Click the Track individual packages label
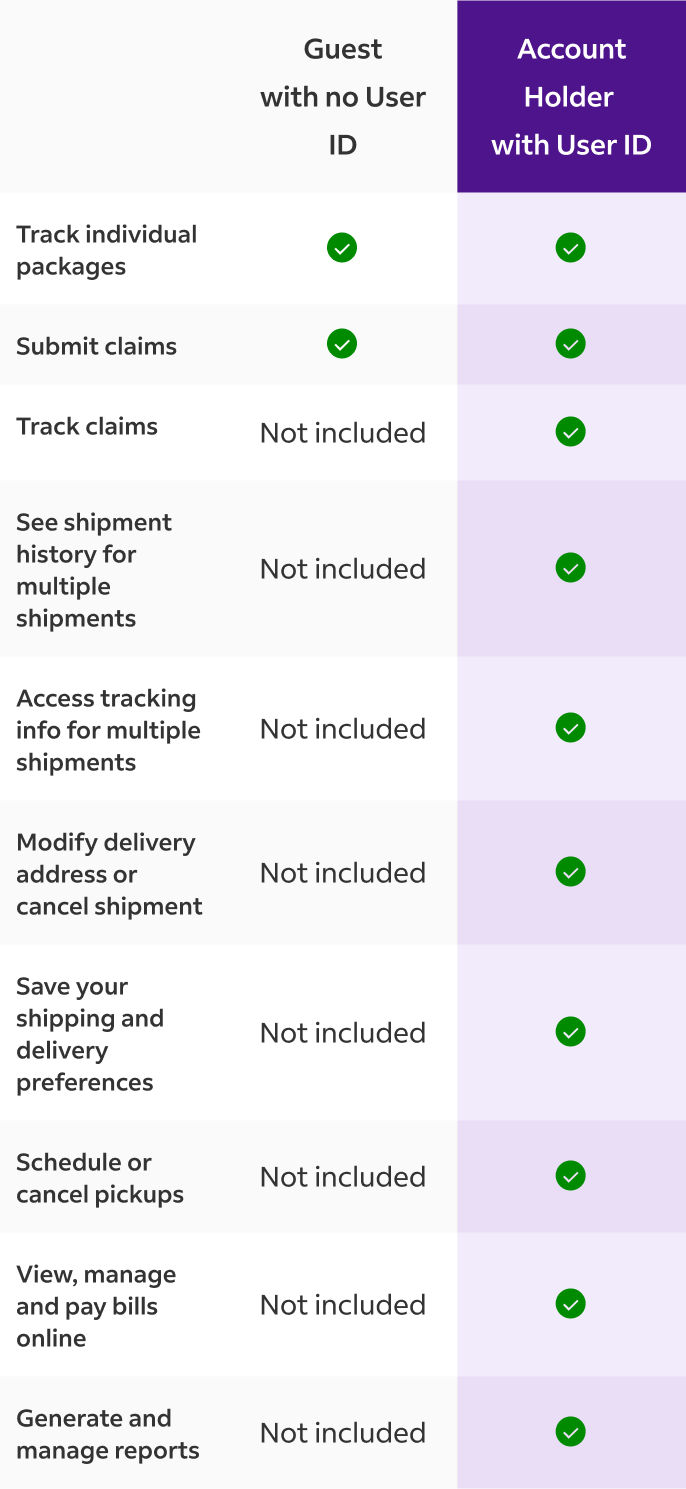Screen dimensions: 686x1489 (x=107, y=250)
